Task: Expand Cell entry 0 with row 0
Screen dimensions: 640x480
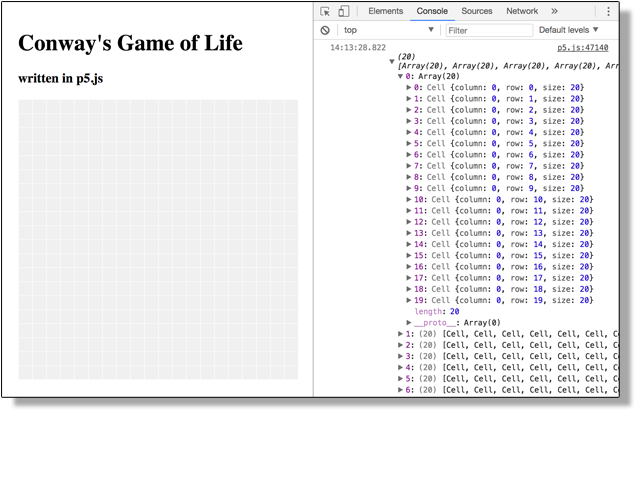Action: pos(409,87)
